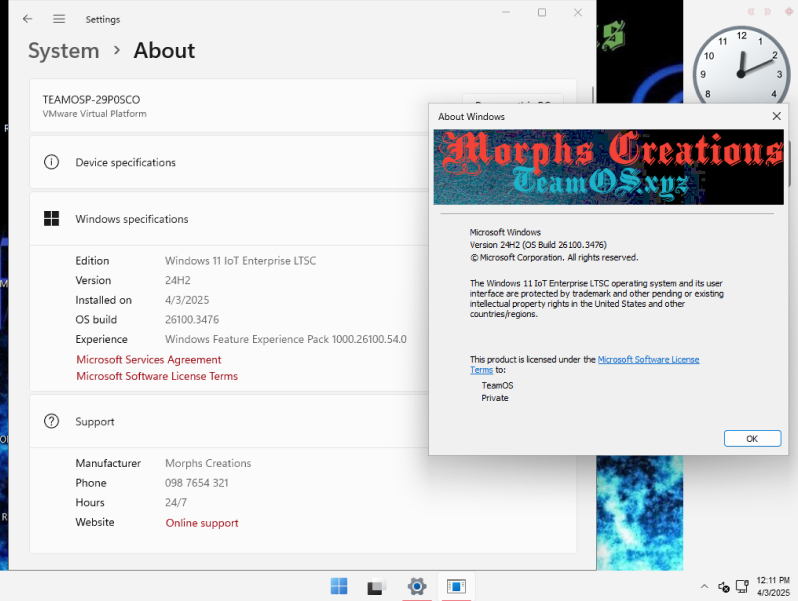
Task: Click the VMware Virtual Platform text
Action: (x=94, y=114)
